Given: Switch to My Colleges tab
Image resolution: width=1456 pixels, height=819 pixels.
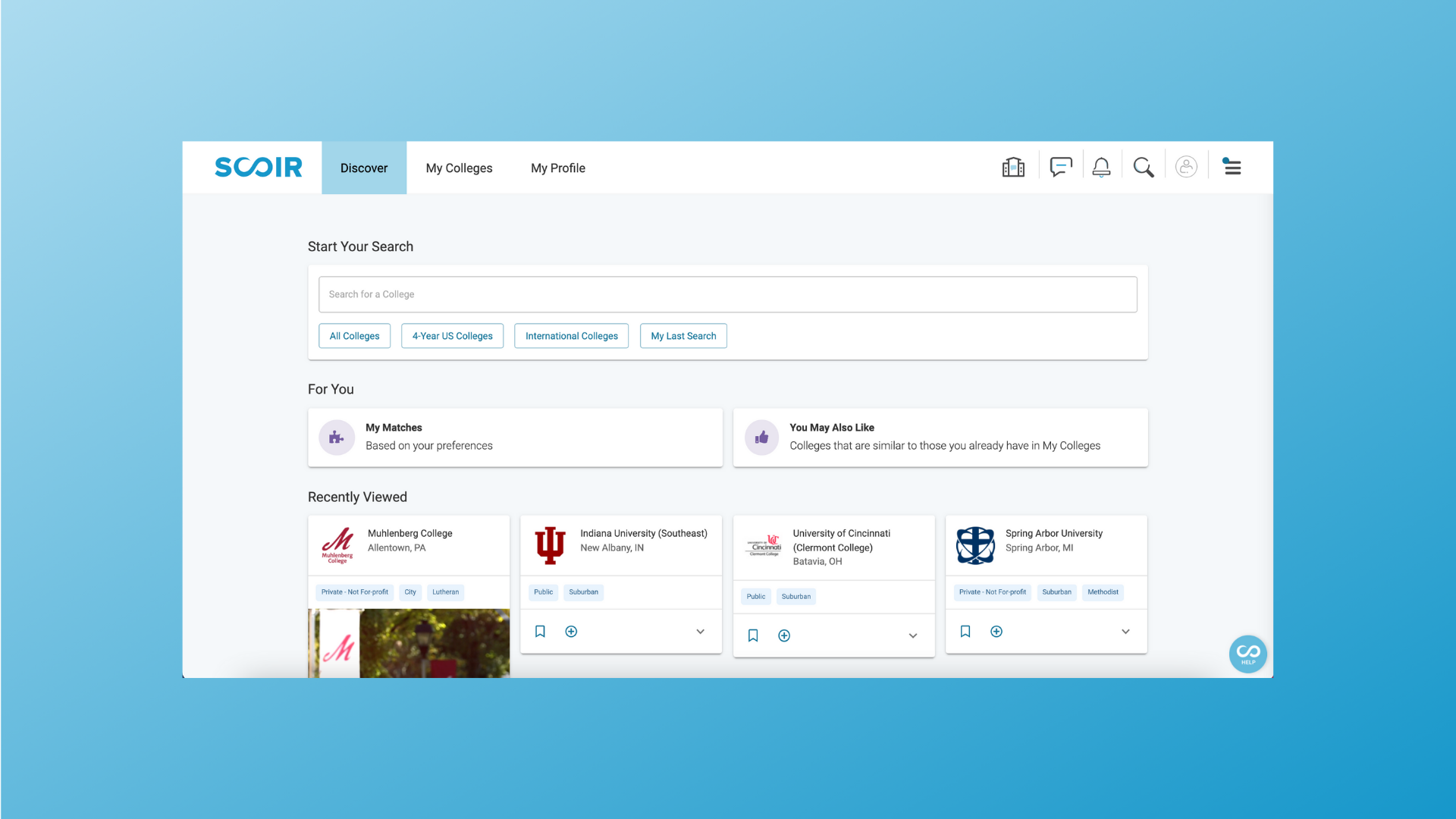Looking at the screenshot, I should 459,167.
